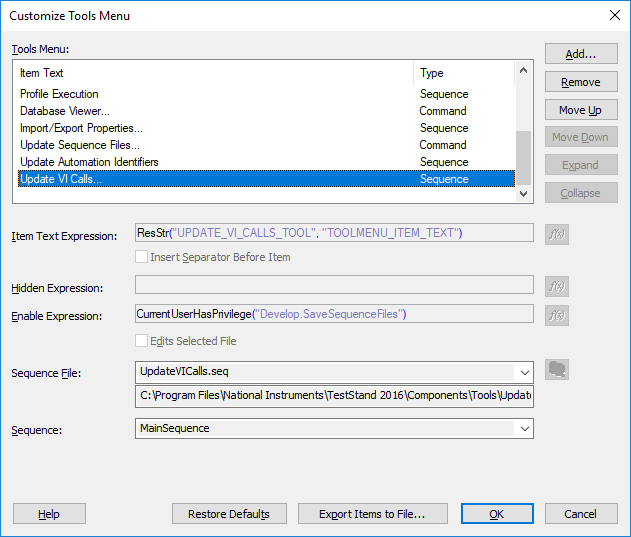Click the Add... button
This screenshot has height=537, width=631.
pos(580,54)
